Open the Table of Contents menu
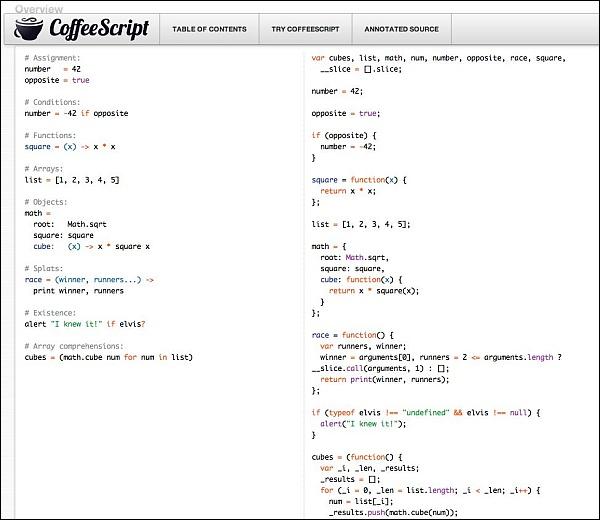This screenshot has width=600, height=520. pyautogui.click(x=209, y=29)
